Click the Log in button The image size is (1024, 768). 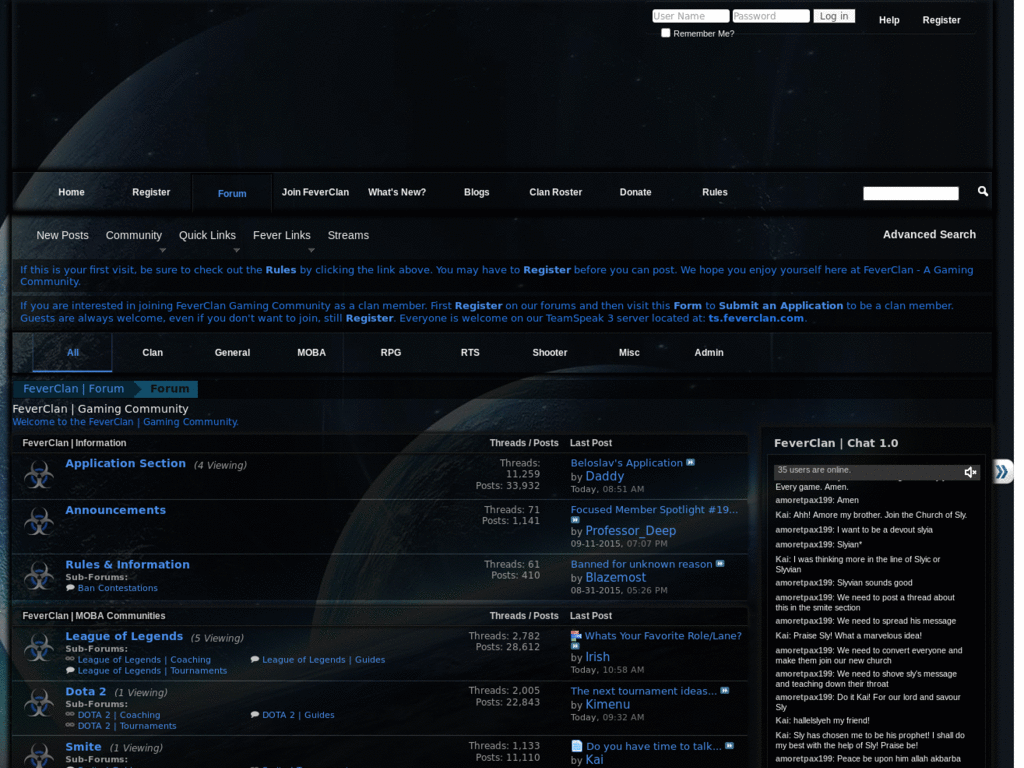click(834, 16)
